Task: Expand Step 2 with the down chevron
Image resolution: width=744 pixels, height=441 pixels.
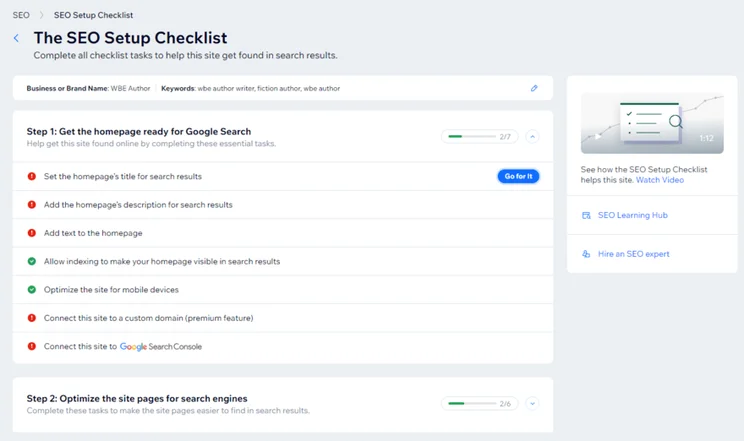Action: (x=532, y=403)
